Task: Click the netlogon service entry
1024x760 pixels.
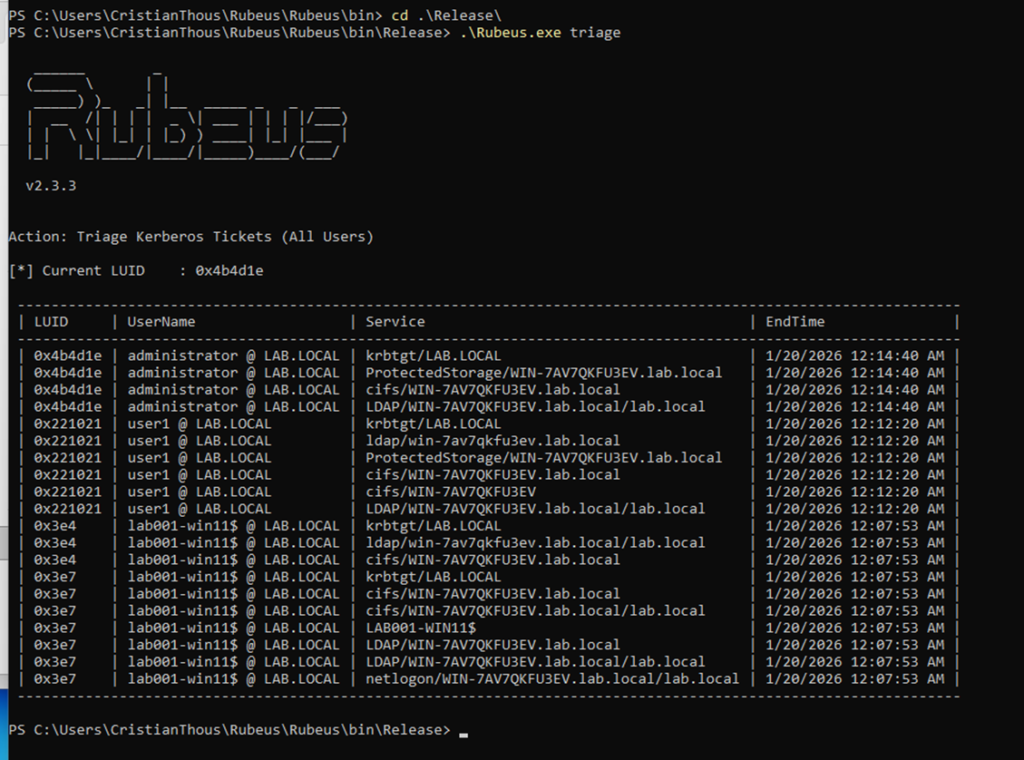Action: [552, 679]
